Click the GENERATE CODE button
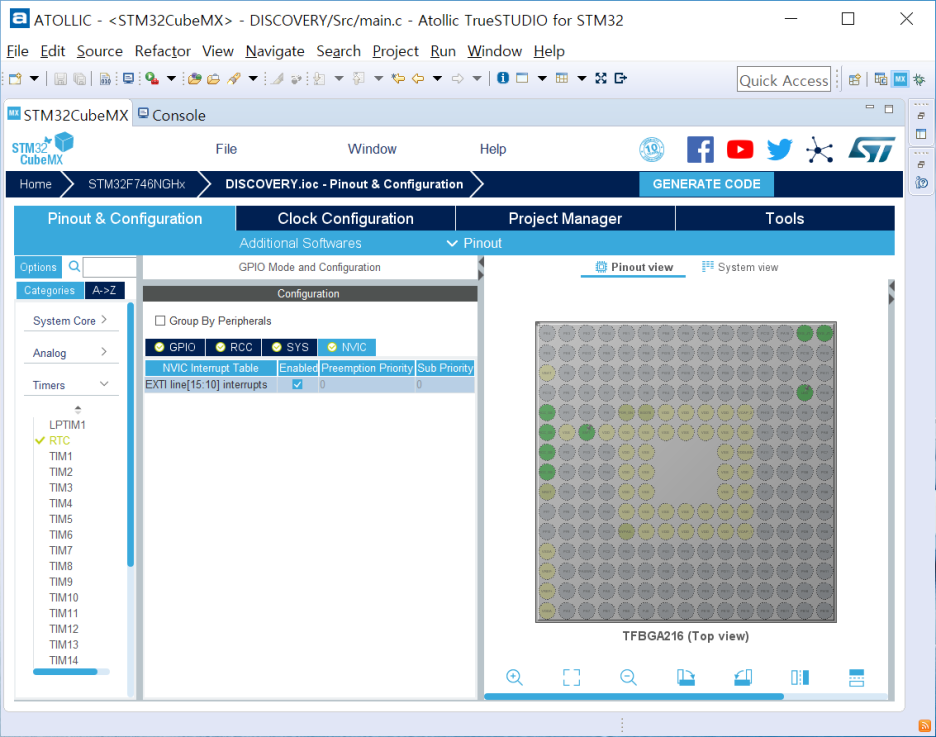 (706, 184)
